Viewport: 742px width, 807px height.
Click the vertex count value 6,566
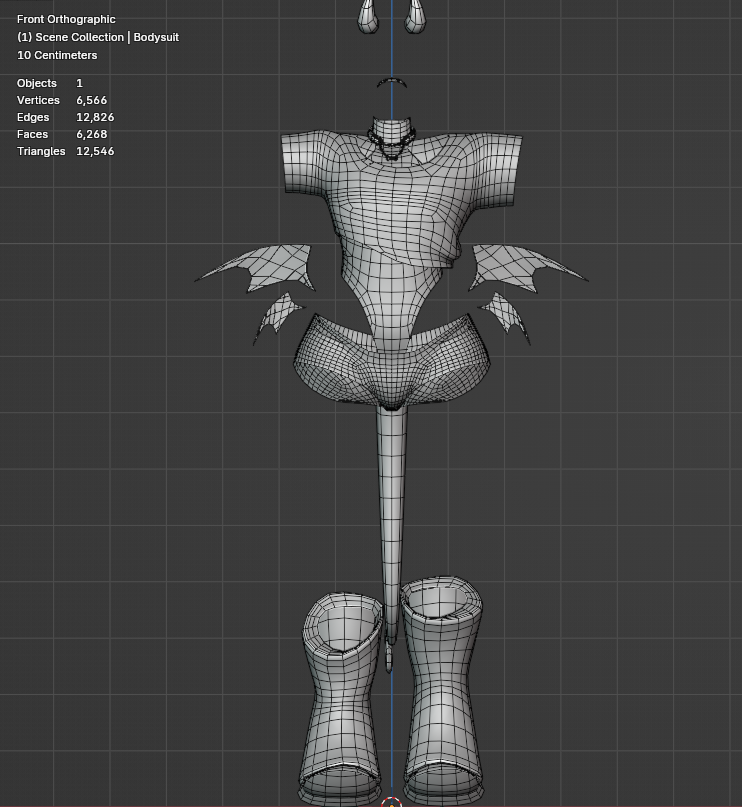pyautogui.click(x=92, y=100)
